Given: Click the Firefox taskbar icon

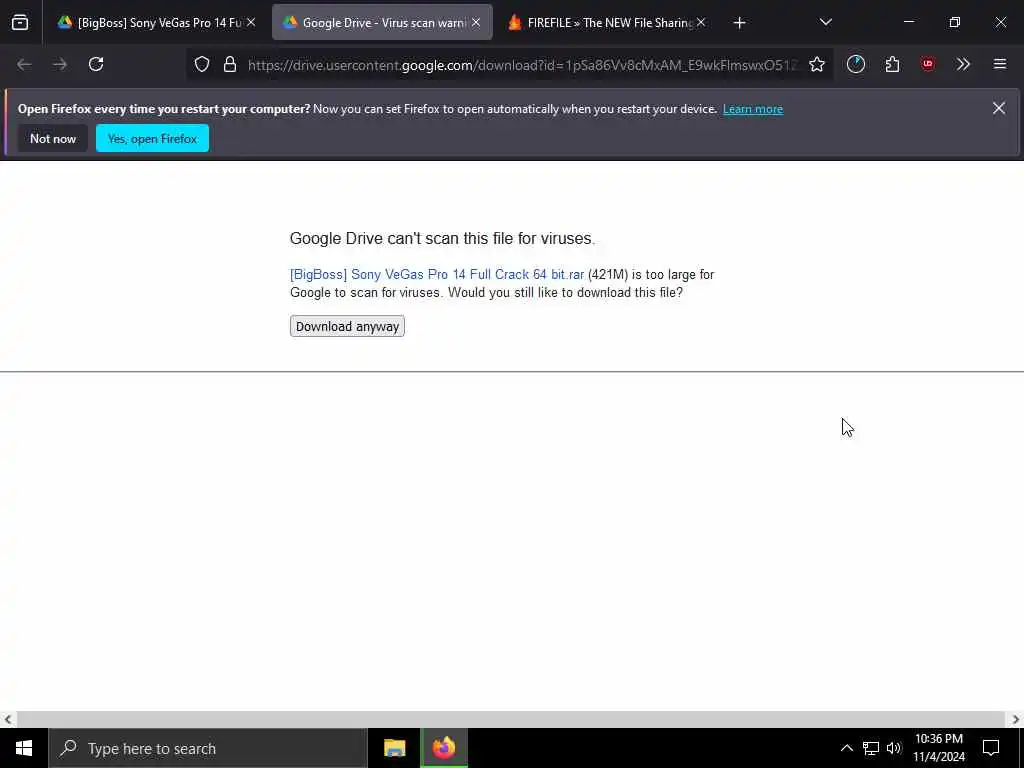Looking at the screenshot, I should coord(444,748).
